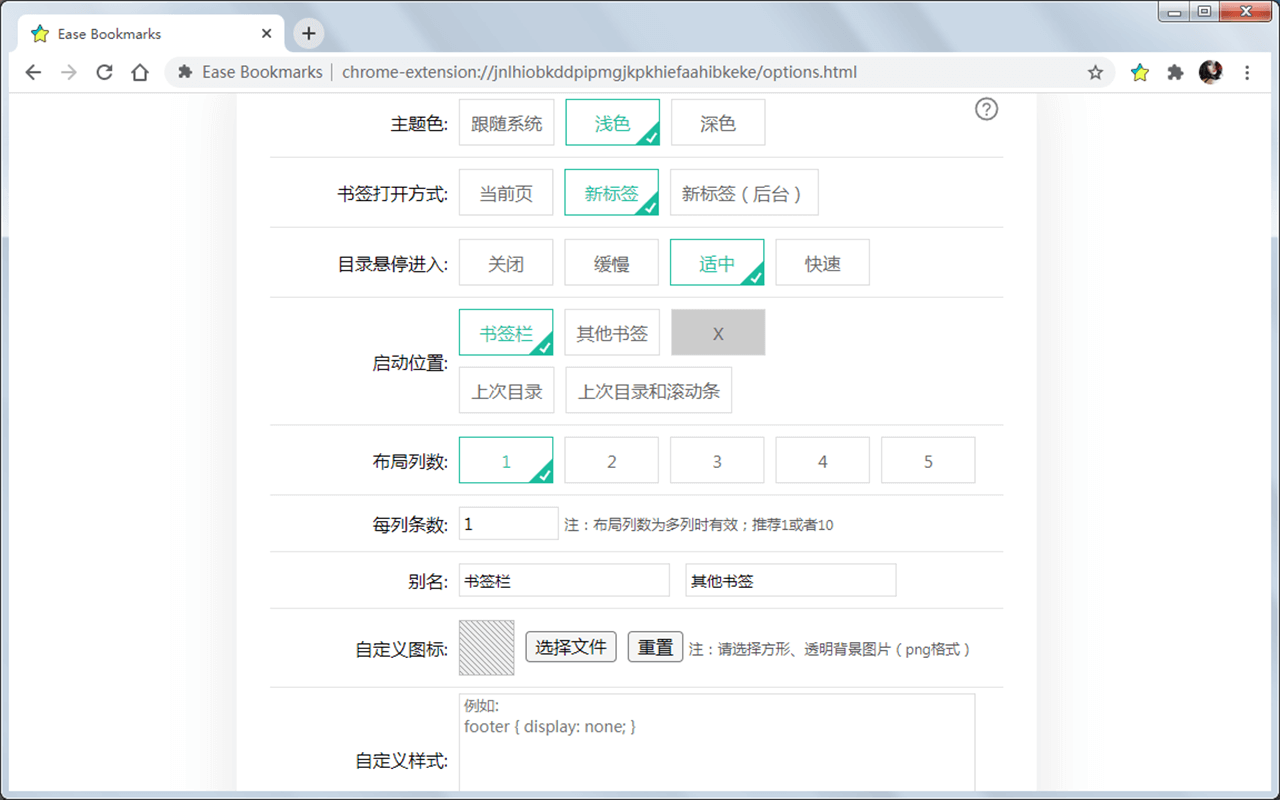The height and width of the screenshot is (800, 1280).
Task: Open the browser profile avatar
Action: pos(1210,71)
